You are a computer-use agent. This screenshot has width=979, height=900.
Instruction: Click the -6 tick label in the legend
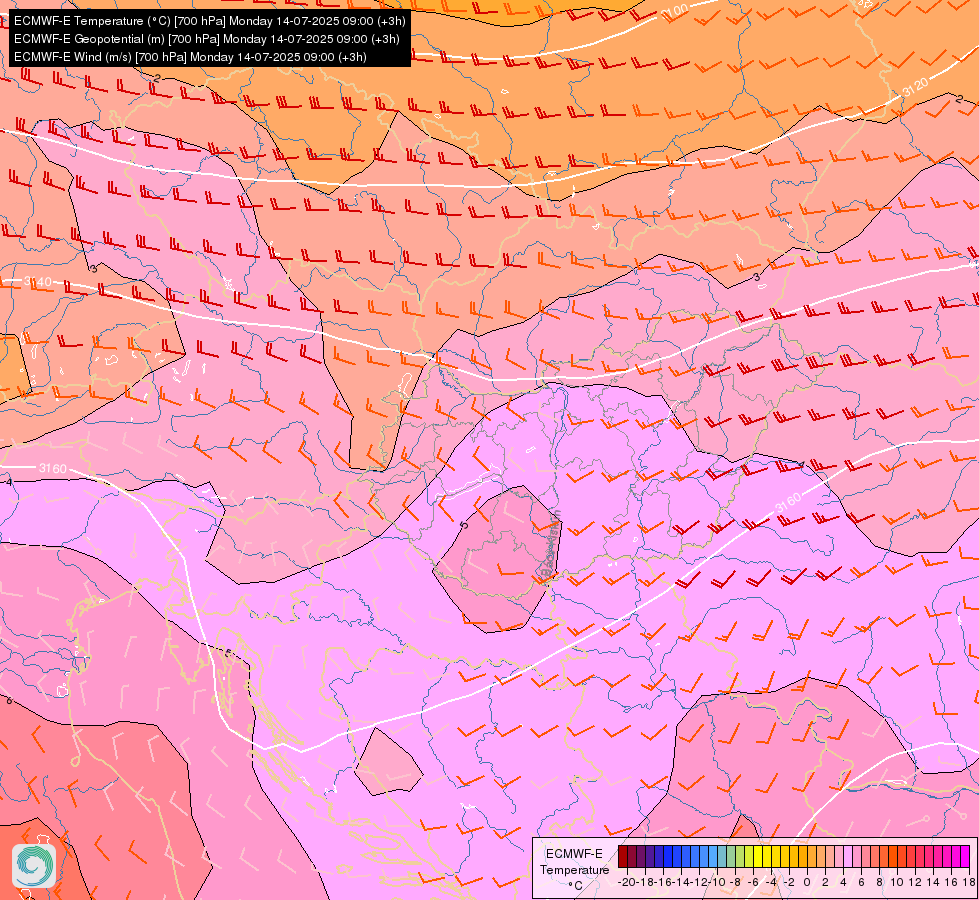[x=753, y=883]
